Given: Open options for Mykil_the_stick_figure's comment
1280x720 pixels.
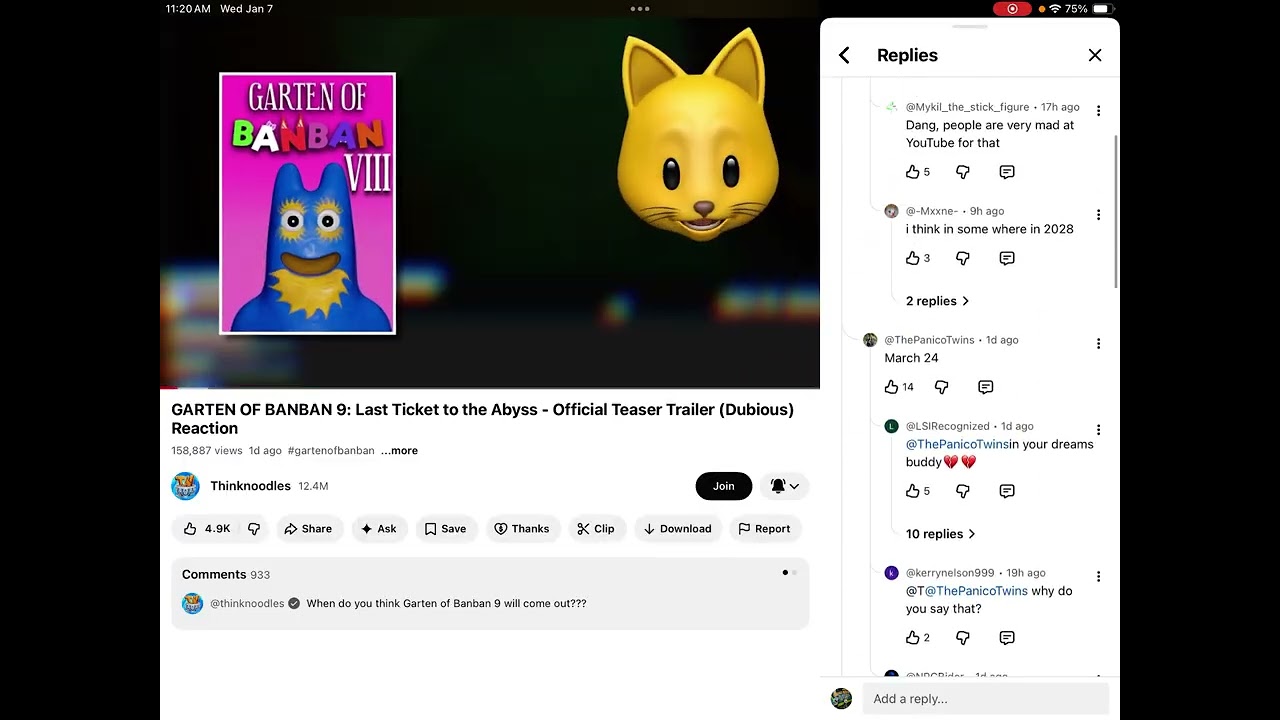Looking at the screenshot, I should click(x=1098, y=111).
